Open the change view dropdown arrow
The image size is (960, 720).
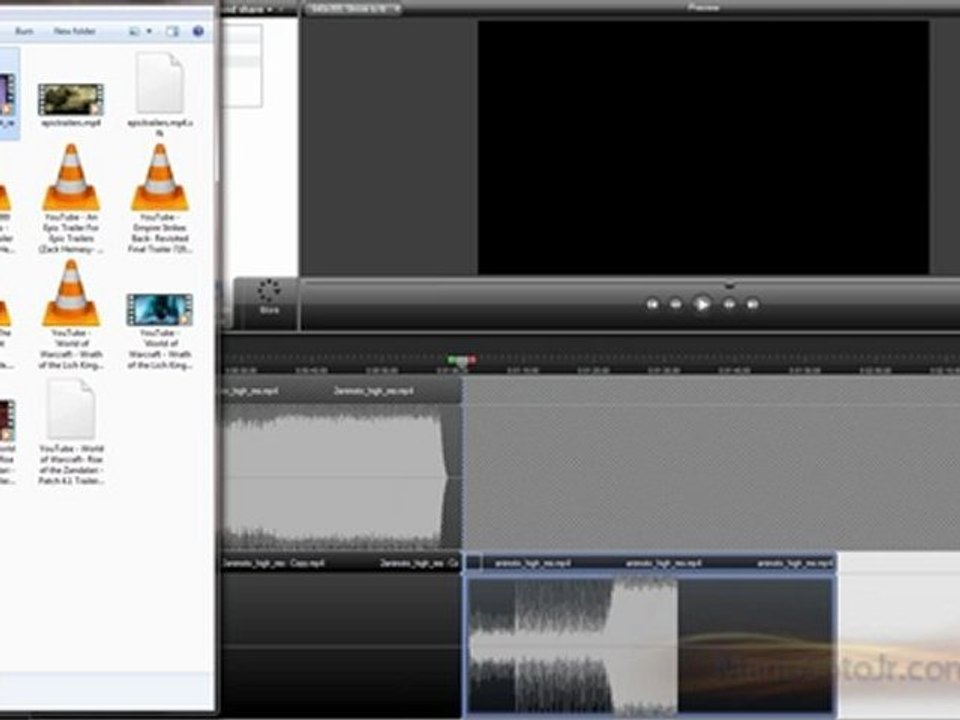[149, 31]
